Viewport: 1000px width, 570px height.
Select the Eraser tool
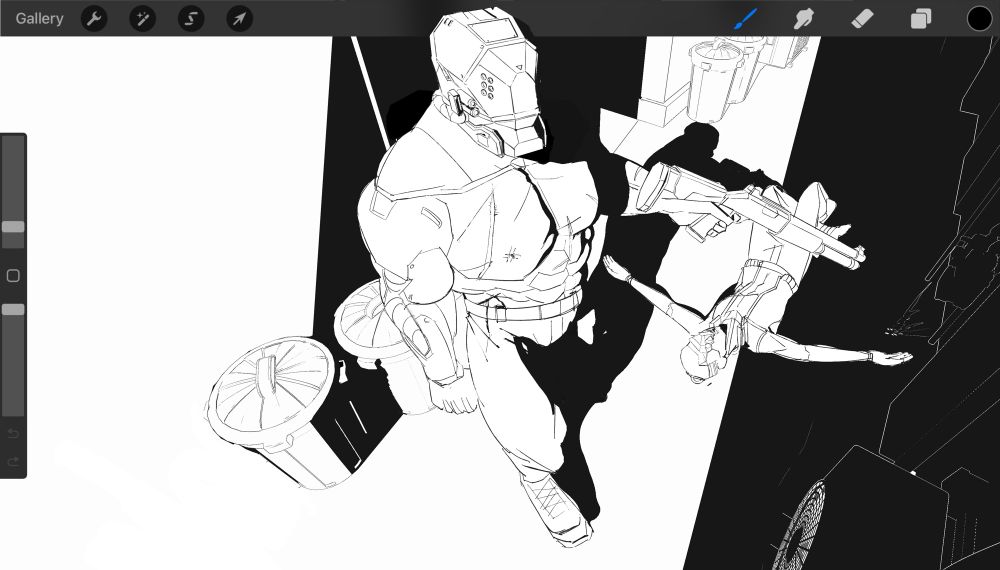pyautogui.click(x=862, y=18)
